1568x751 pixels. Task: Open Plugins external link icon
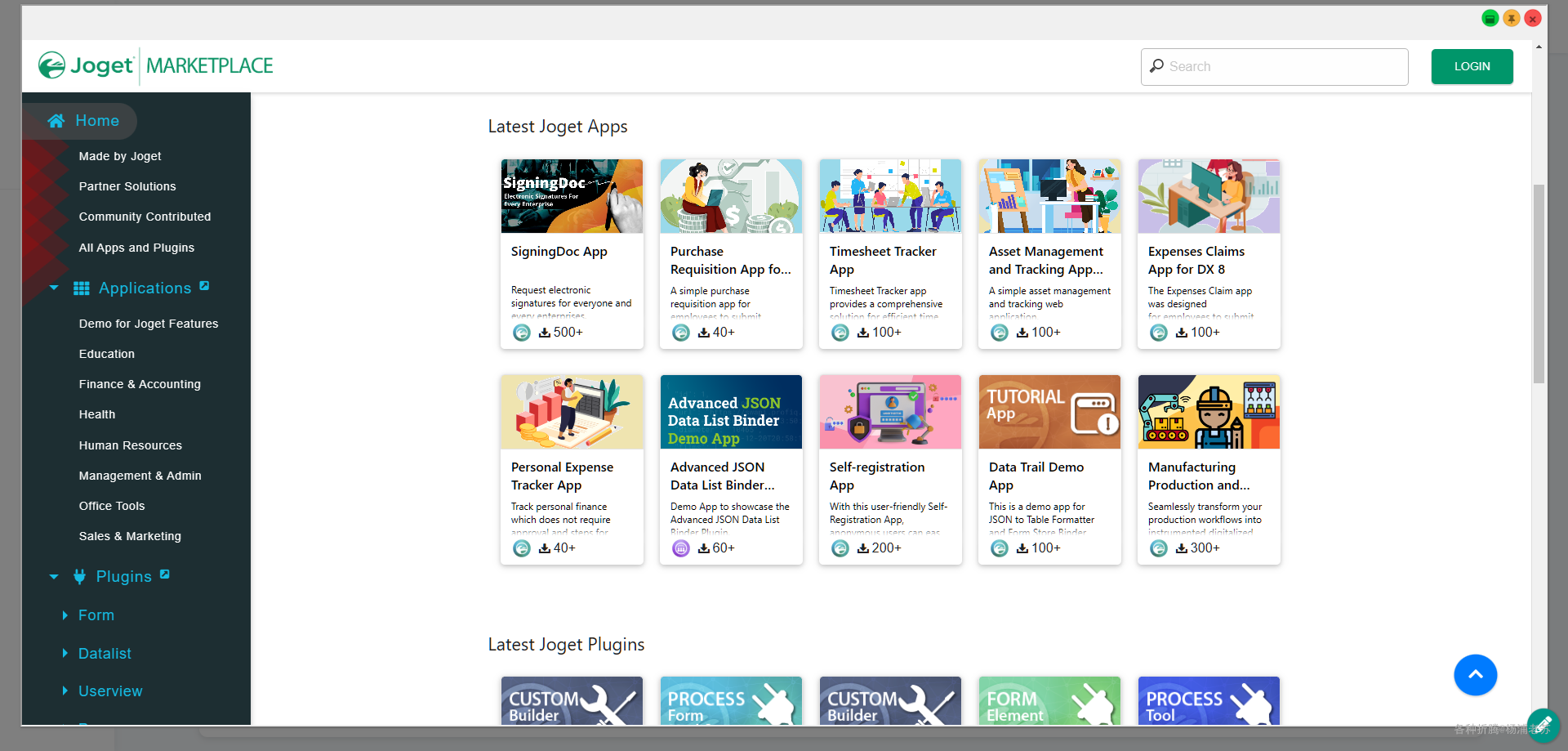[x=165, y=574]
